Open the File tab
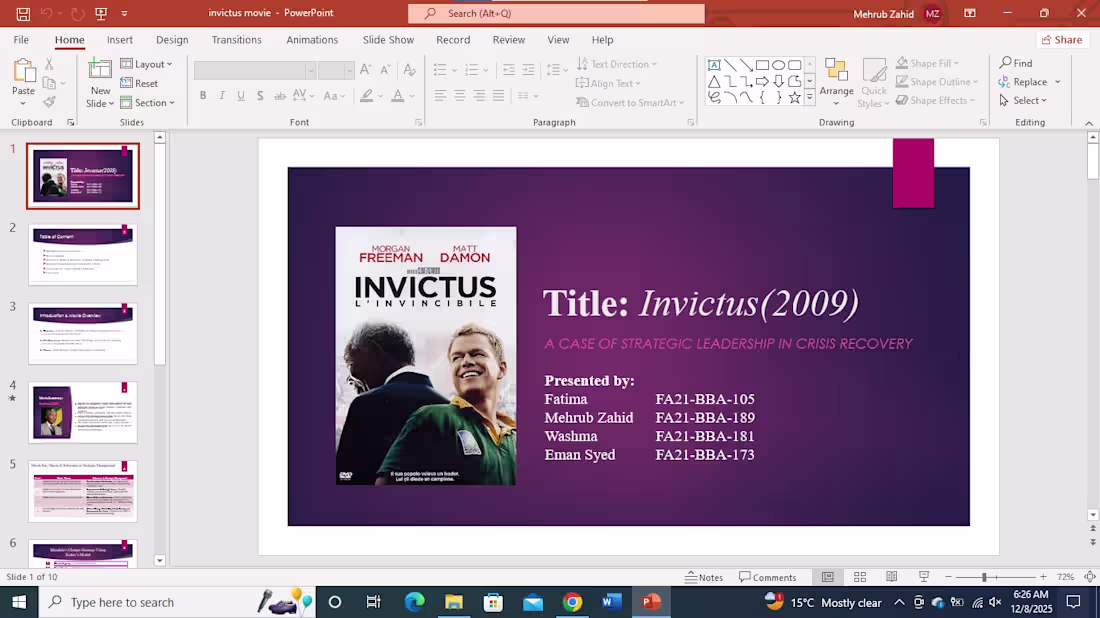1100x618 pixels. (21, 40)
